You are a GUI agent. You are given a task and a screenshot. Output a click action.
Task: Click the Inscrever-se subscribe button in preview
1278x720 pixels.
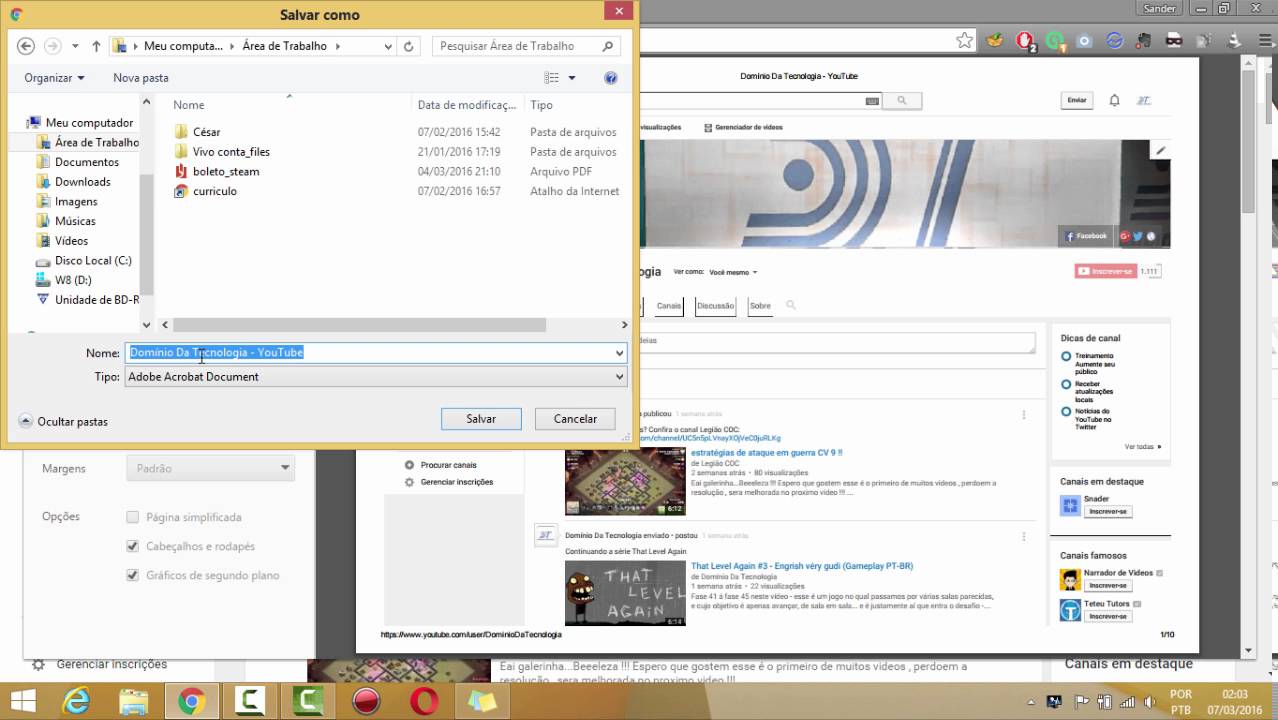pos(1105,271)
